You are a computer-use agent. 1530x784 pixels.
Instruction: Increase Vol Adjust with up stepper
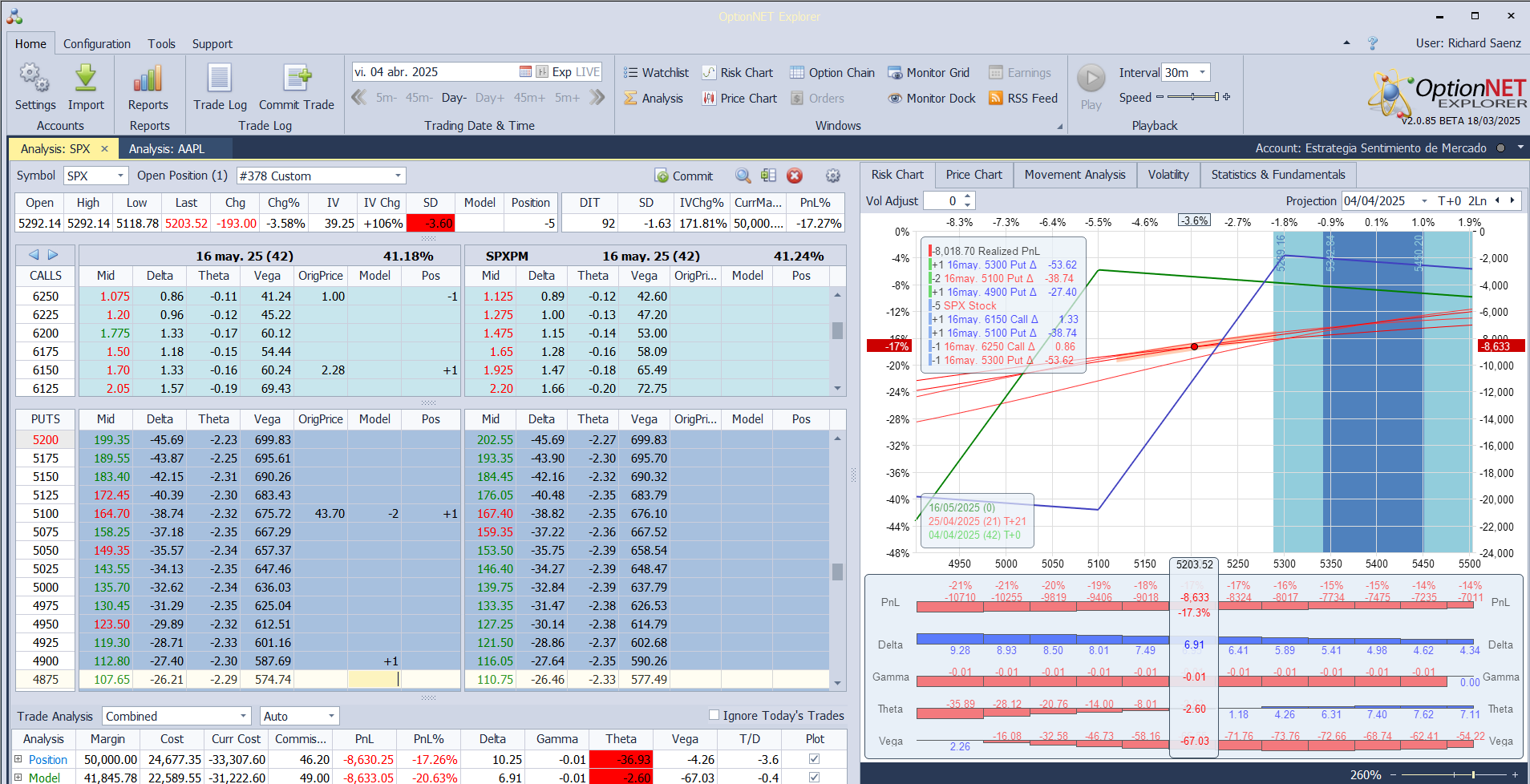(x=967, y=196)
